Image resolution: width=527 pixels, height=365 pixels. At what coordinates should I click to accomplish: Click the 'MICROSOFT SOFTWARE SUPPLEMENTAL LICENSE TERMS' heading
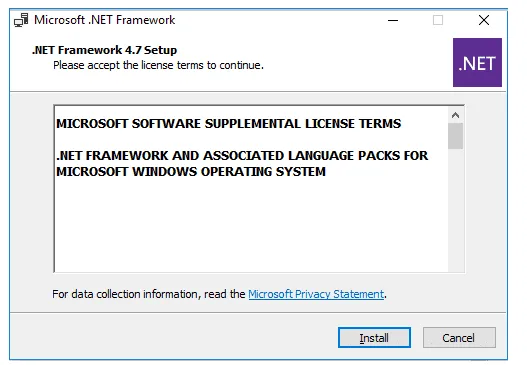pos(229,124)
